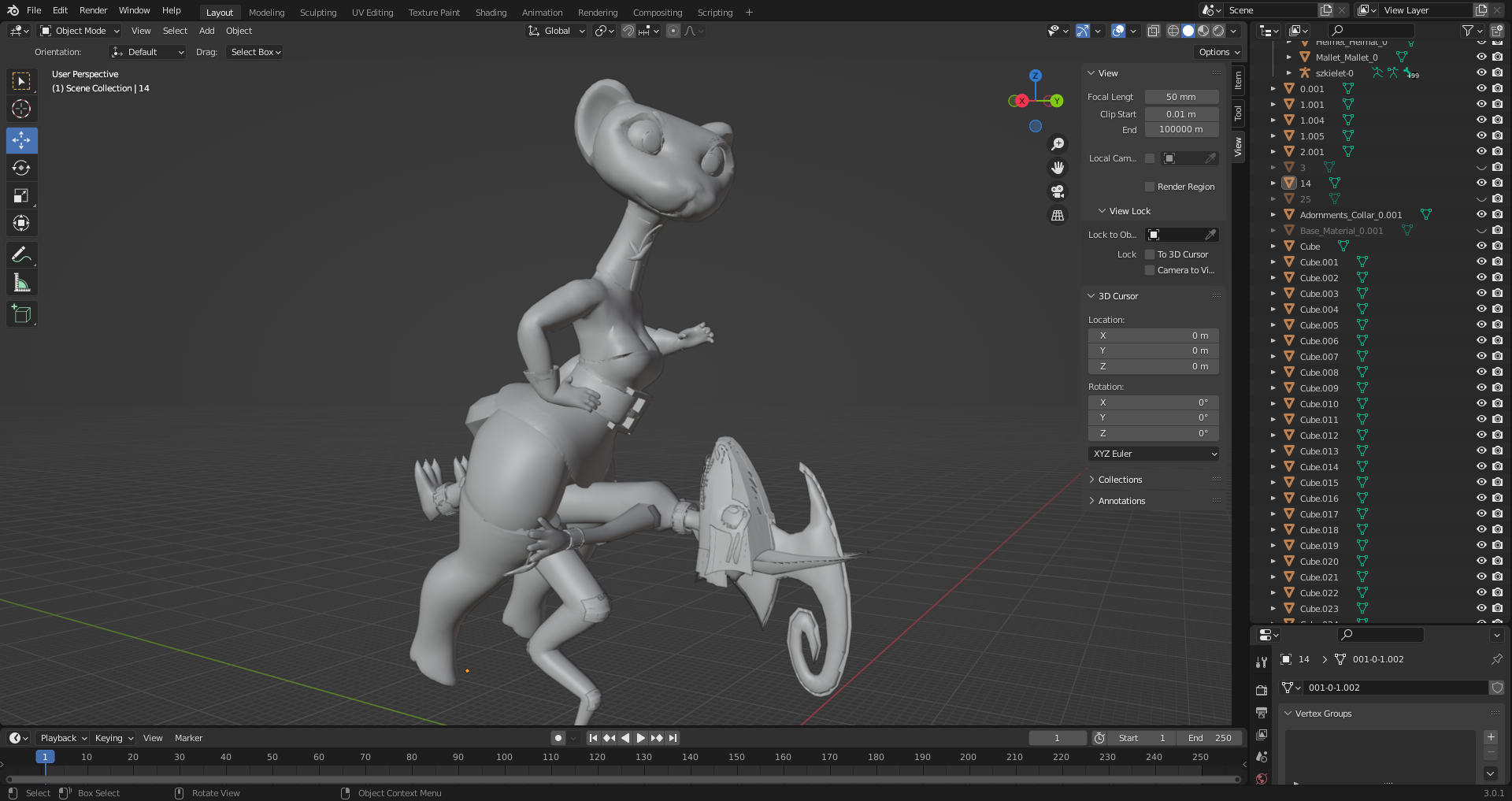Open the timeline Marker menu
This screenshot has height=801, width=1512.
188,738
